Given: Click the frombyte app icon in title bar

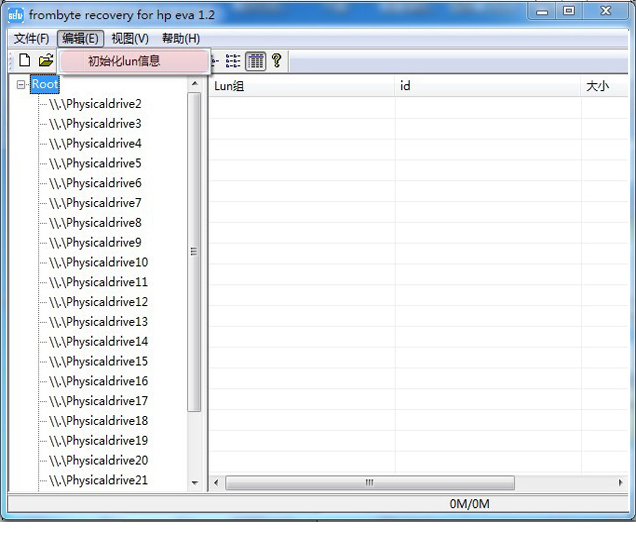Looking at the screenshot, I should (x=15, y=15).
